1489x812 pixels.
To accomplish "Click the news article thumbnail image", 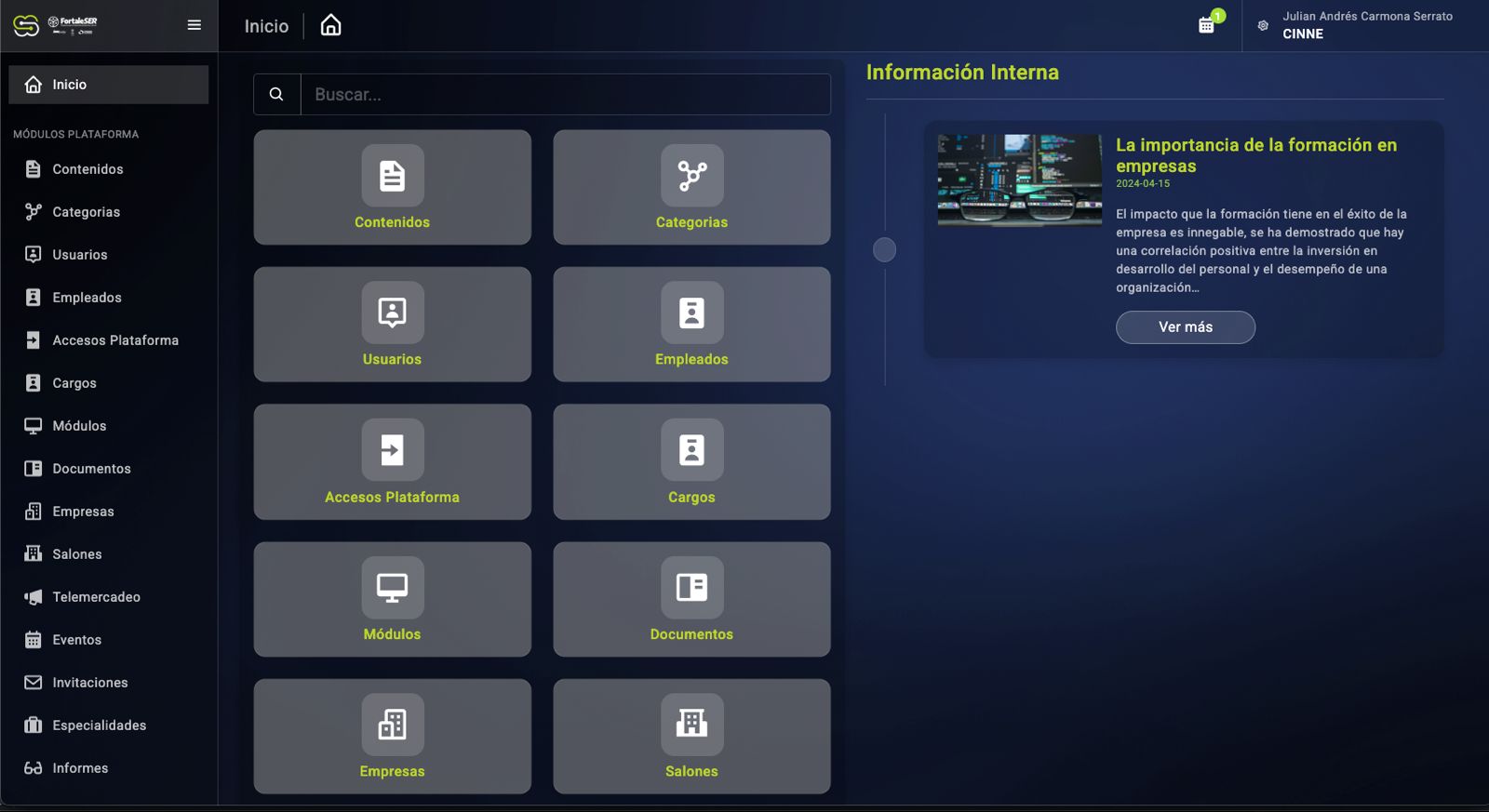I will coord(1019,180).
